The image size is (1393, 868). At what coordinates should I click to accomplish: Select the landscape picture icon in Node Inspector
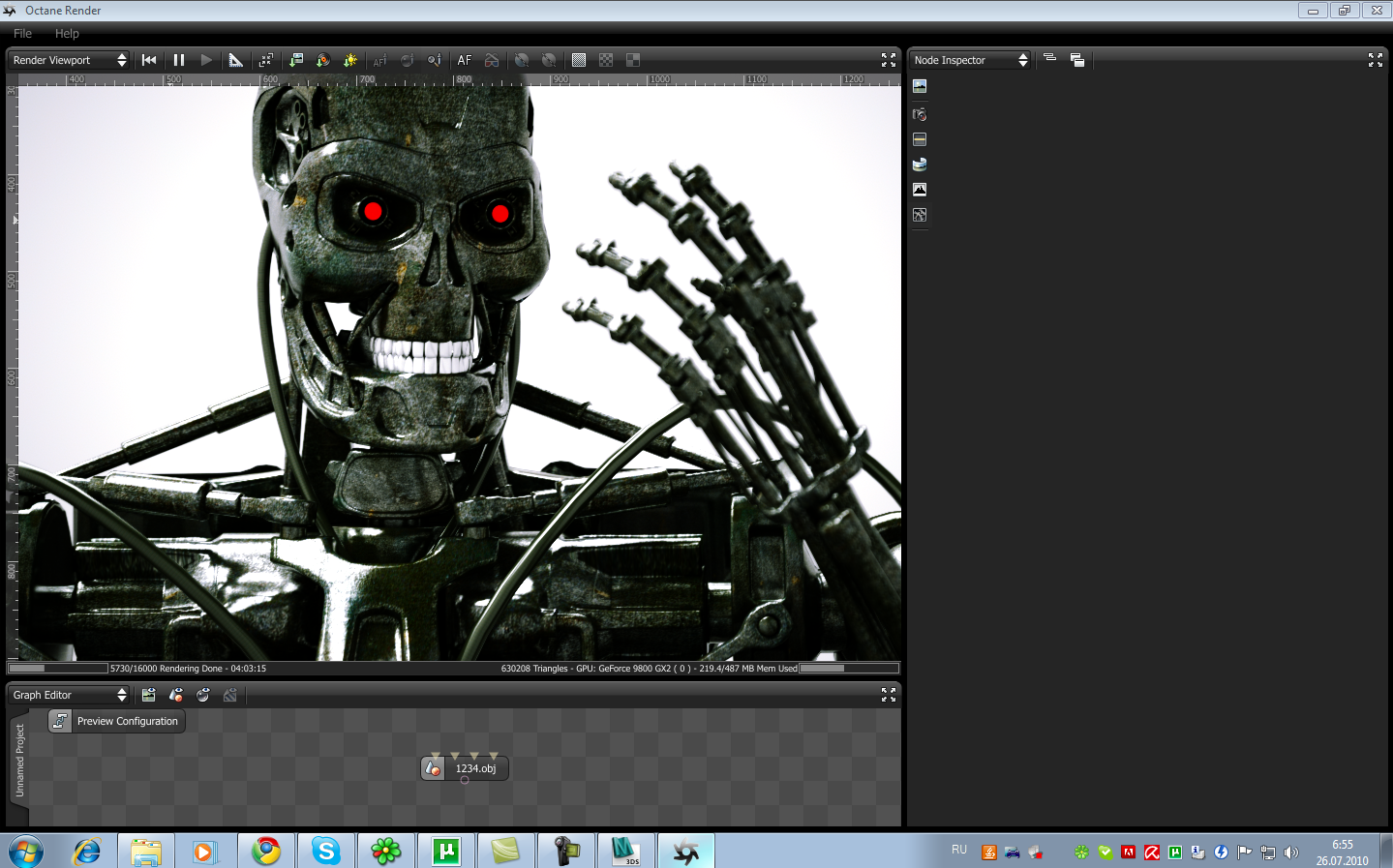point(920,86)
